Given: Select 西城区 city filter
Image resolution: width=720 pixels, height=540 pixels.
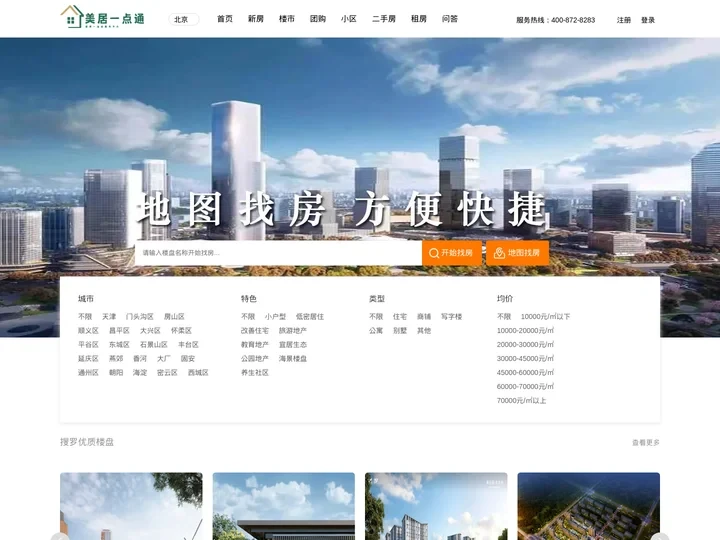Looking at the screenshot, I should coord(198,372).
